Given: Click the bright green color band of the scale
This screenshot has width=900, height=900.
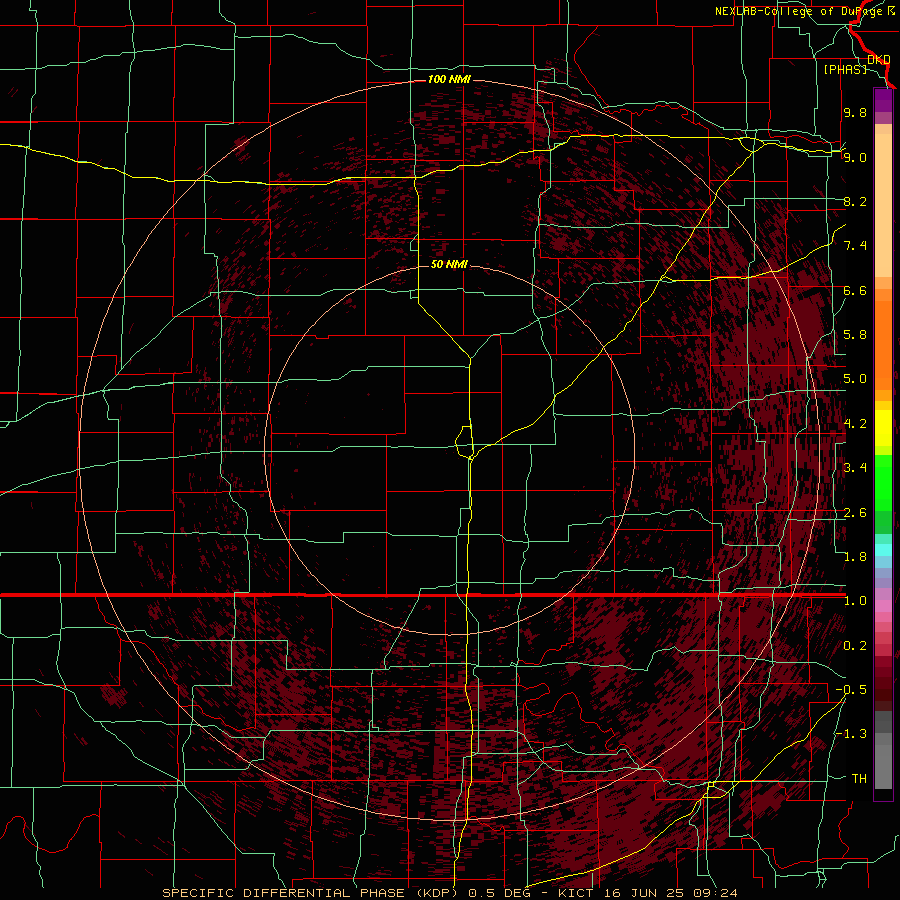Looking at the screenshot, I should click(883, 482).
